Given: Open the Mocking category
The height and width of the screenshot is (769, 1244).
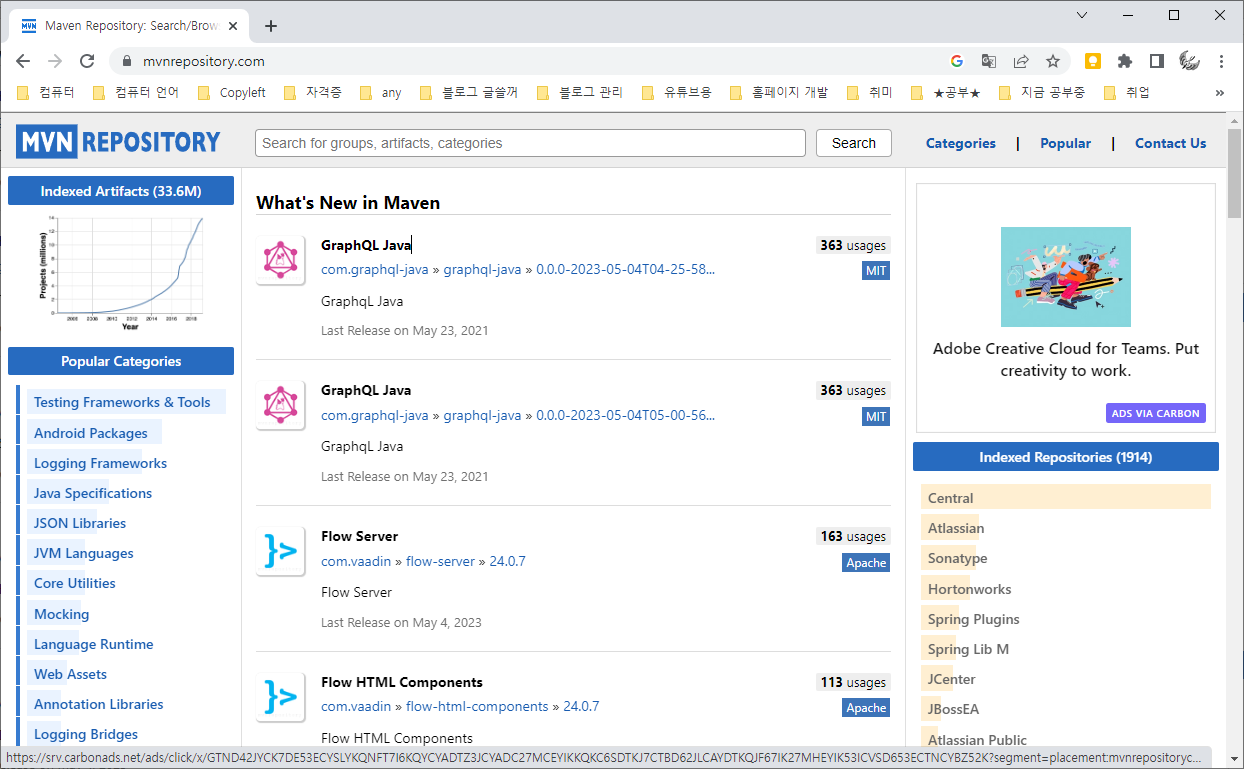Looking at the screenshot, I should [x=61, y=614].
